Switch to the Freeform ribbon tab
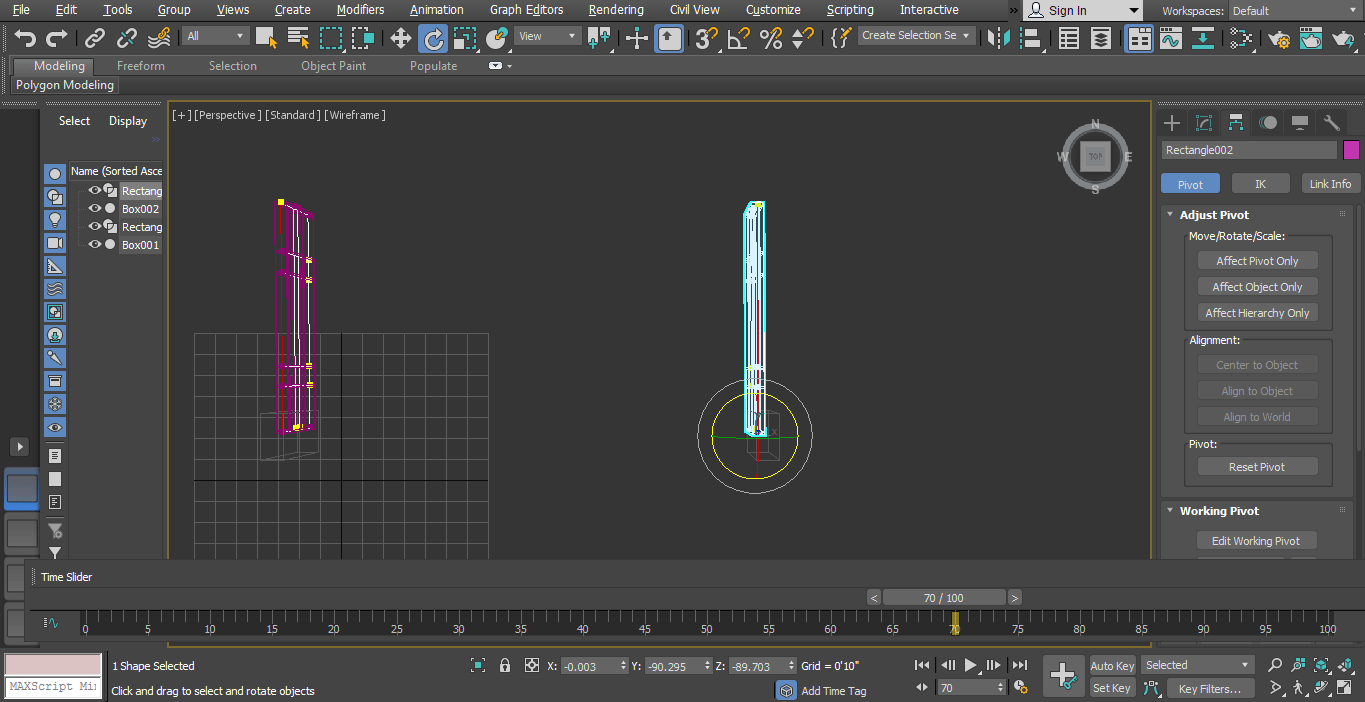 [x=139, y=65]
